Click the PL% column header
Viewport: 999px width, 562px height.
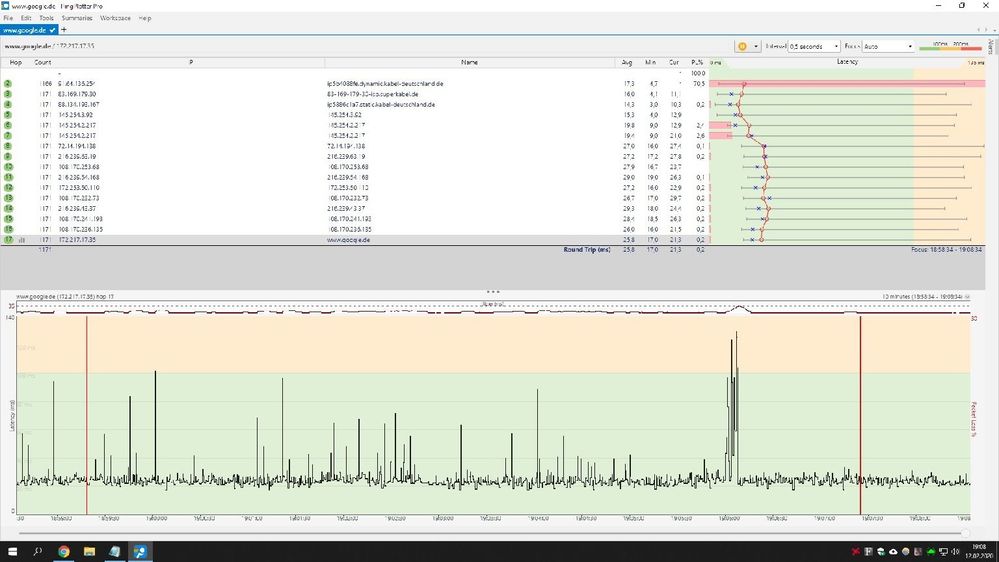[697, 62]
